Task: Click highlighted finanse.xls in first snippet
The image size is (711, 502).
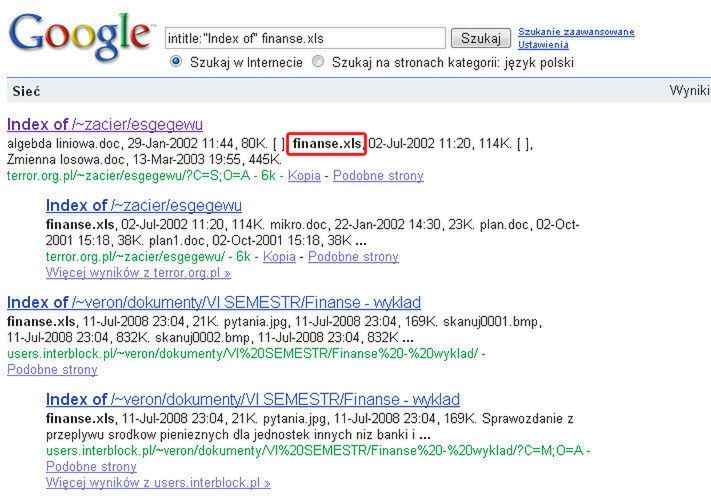Action: (327, 144)
